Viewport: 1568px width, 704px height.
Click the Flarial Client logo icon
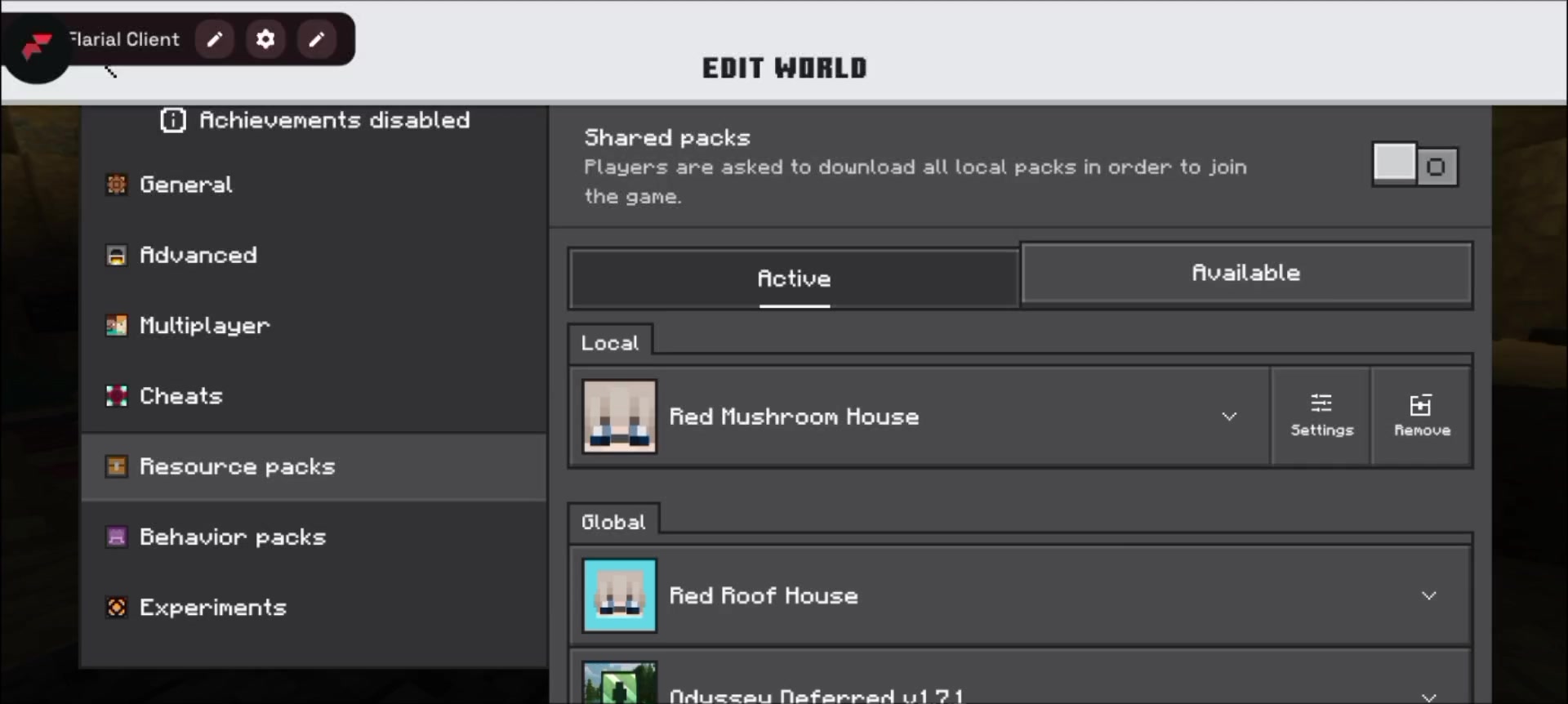click(36, 47)
